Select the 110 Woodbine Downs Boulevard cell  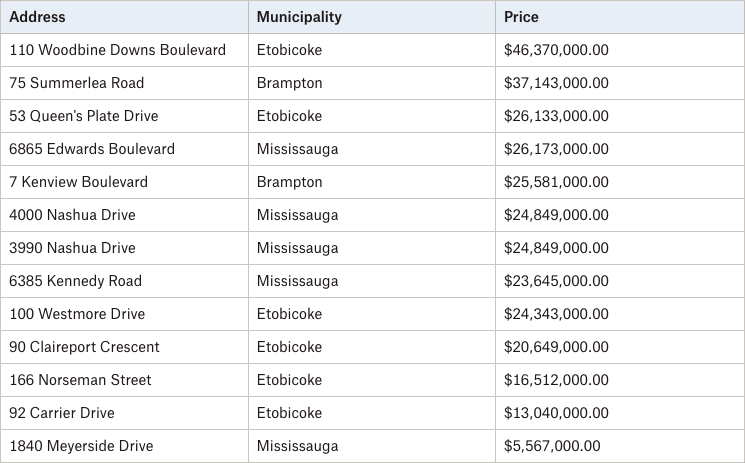point(124,50)
